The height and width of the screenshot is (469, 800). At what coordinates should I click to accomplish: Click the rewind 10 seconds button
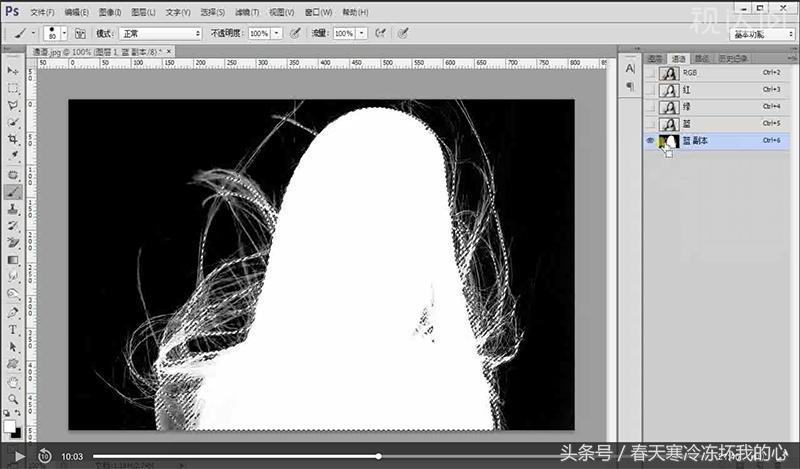point(45,456)
